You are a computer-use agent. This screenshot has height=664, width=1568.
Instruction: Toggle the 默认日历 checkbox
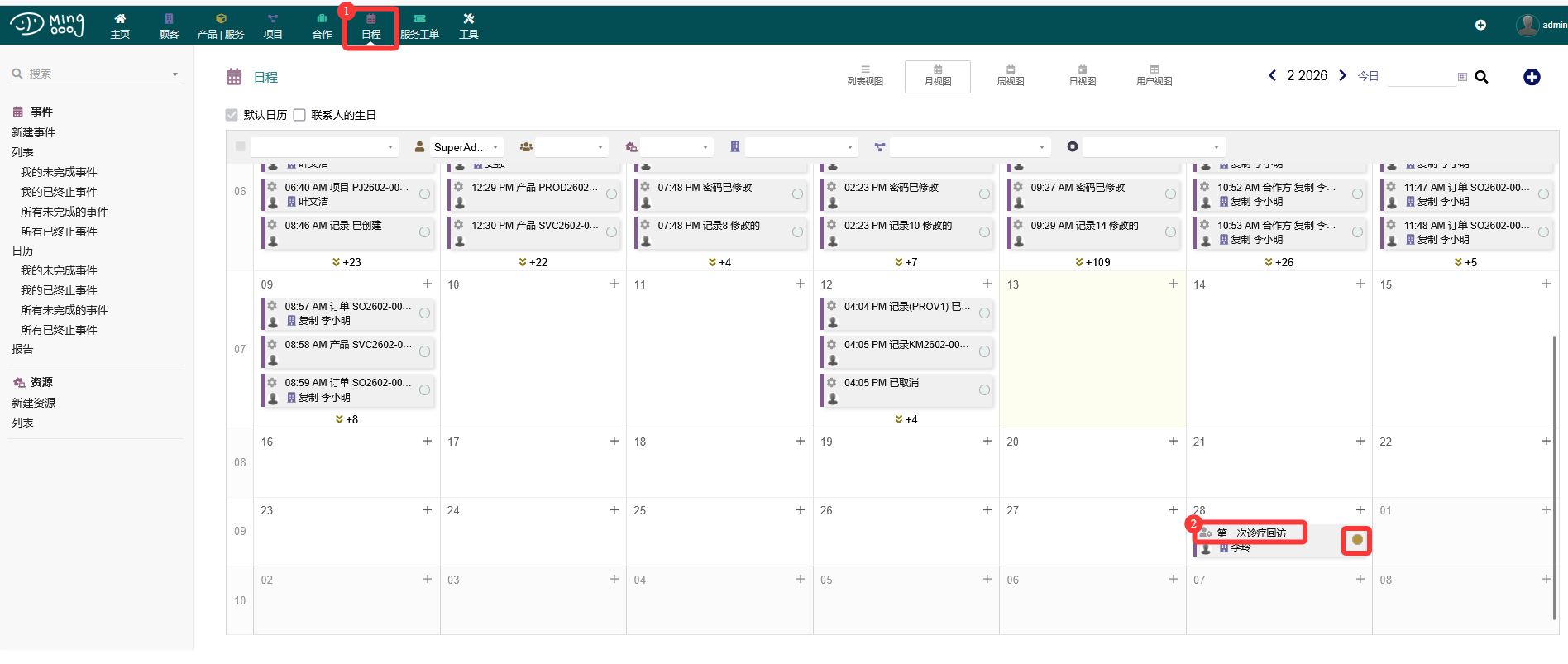click(x=232, y=115)
